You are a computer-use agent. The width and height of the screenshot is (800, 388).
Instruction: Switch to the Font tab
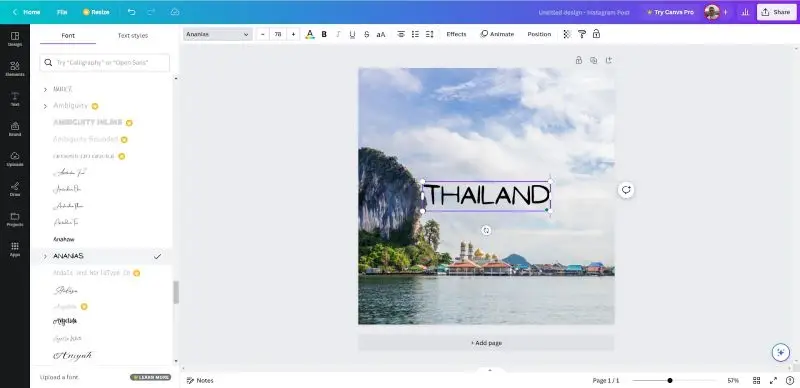pos(68,36)
